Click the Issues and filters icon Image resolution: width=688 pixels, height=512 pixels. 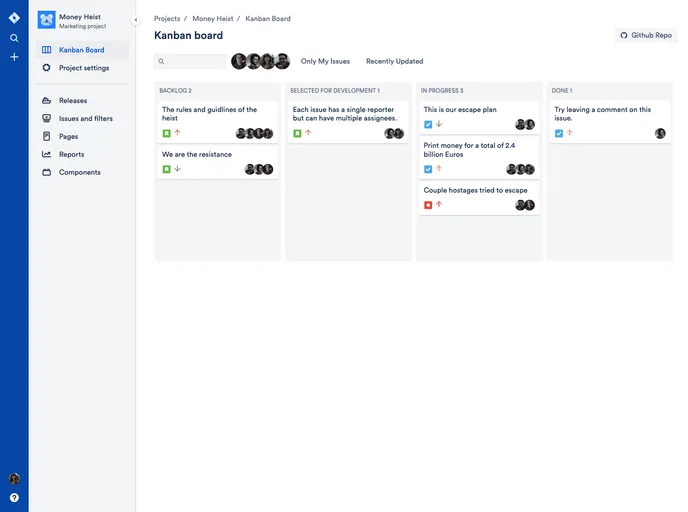pyautogui.click(x=47, y=118)
